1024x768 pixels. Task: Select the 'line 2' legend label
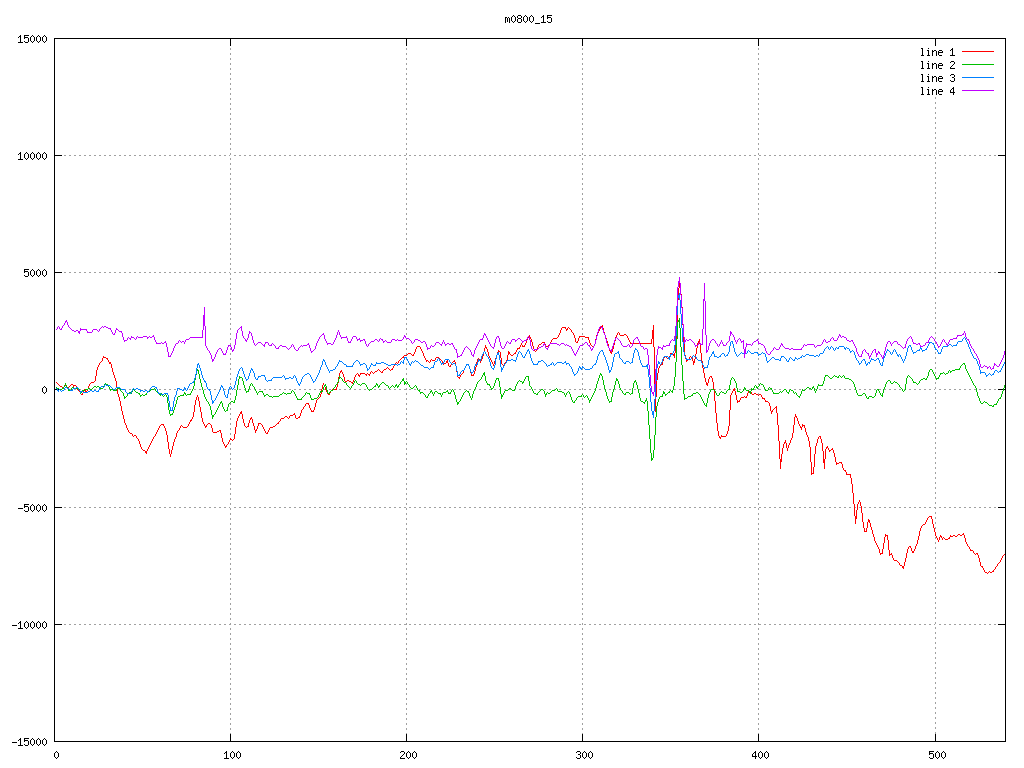[x=937, y=65]
